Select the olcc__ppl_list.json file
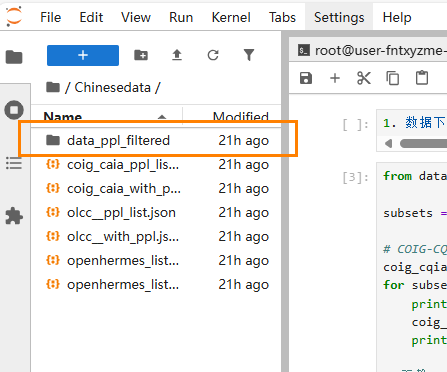This screenshot has height=372, width=447. (x=156, y=213)
